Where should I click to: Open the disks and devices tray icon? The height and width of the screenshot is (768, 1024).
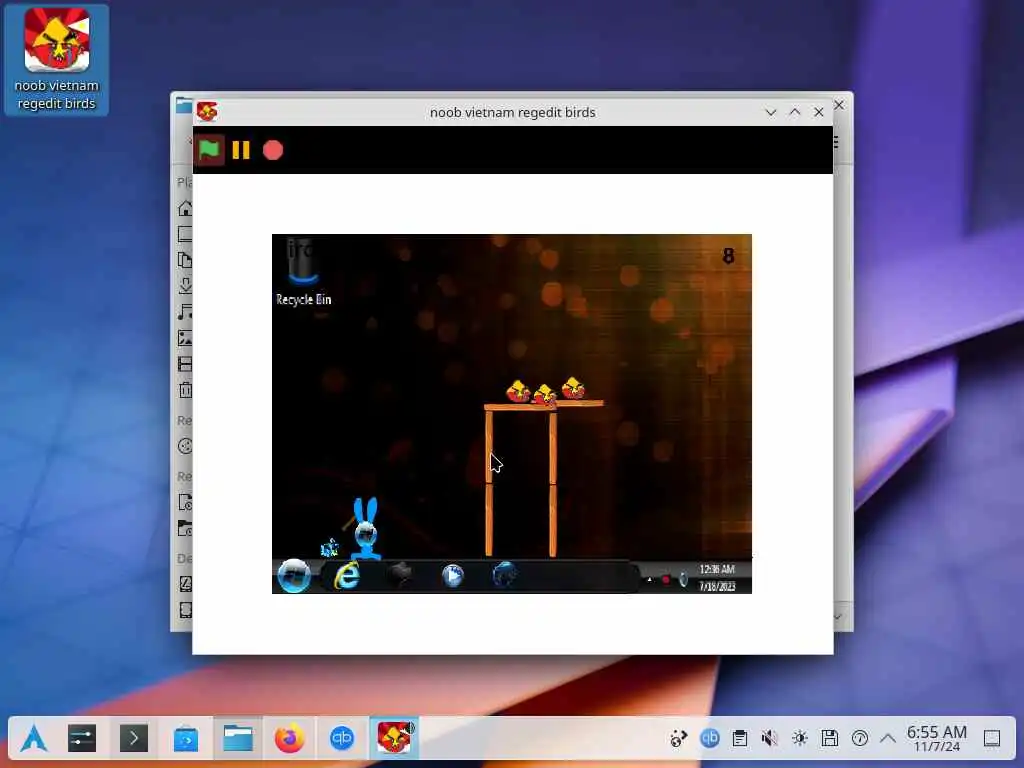[x=830, y=739]
